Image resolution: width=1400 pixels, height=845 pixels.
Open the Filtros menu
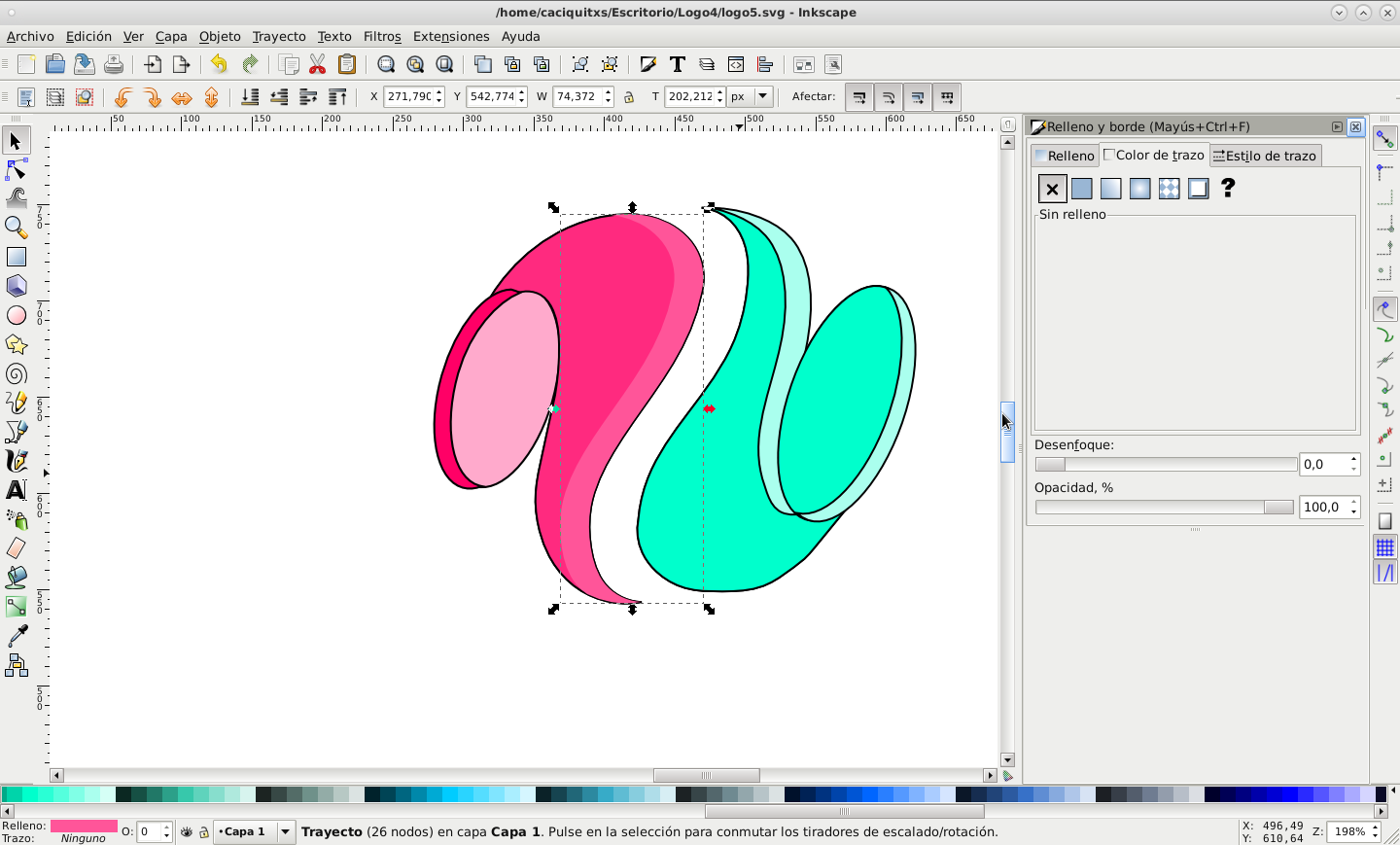click(x=381, y=36)
